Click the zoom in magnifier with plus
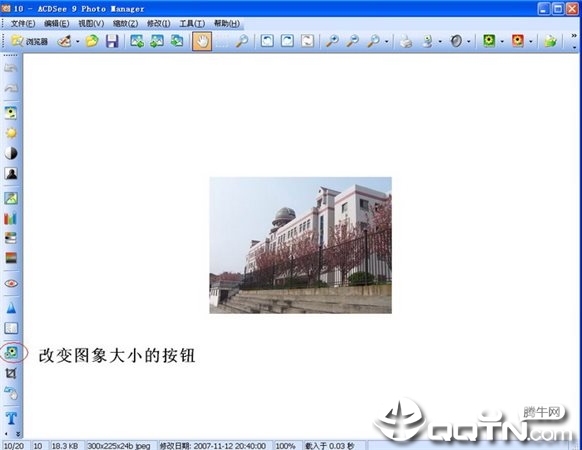 pos(332,41)
